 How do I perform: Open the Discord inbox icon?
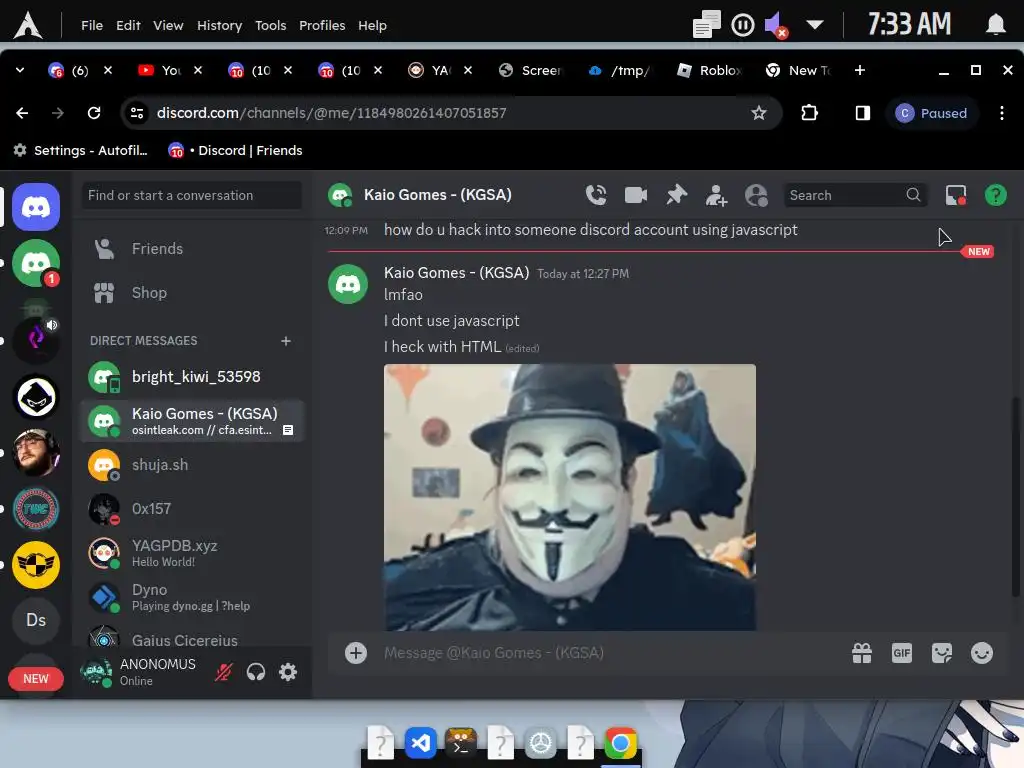(x=956, y=195)
